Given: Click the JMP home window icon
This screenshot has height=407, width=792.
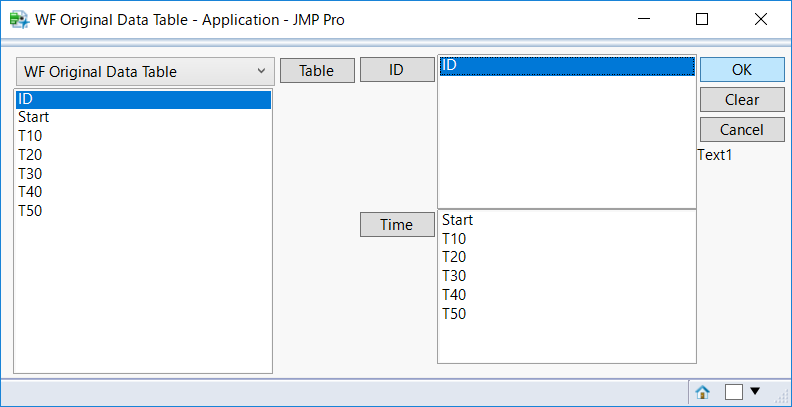Looking at the screenshot, I should pos(703,391).
